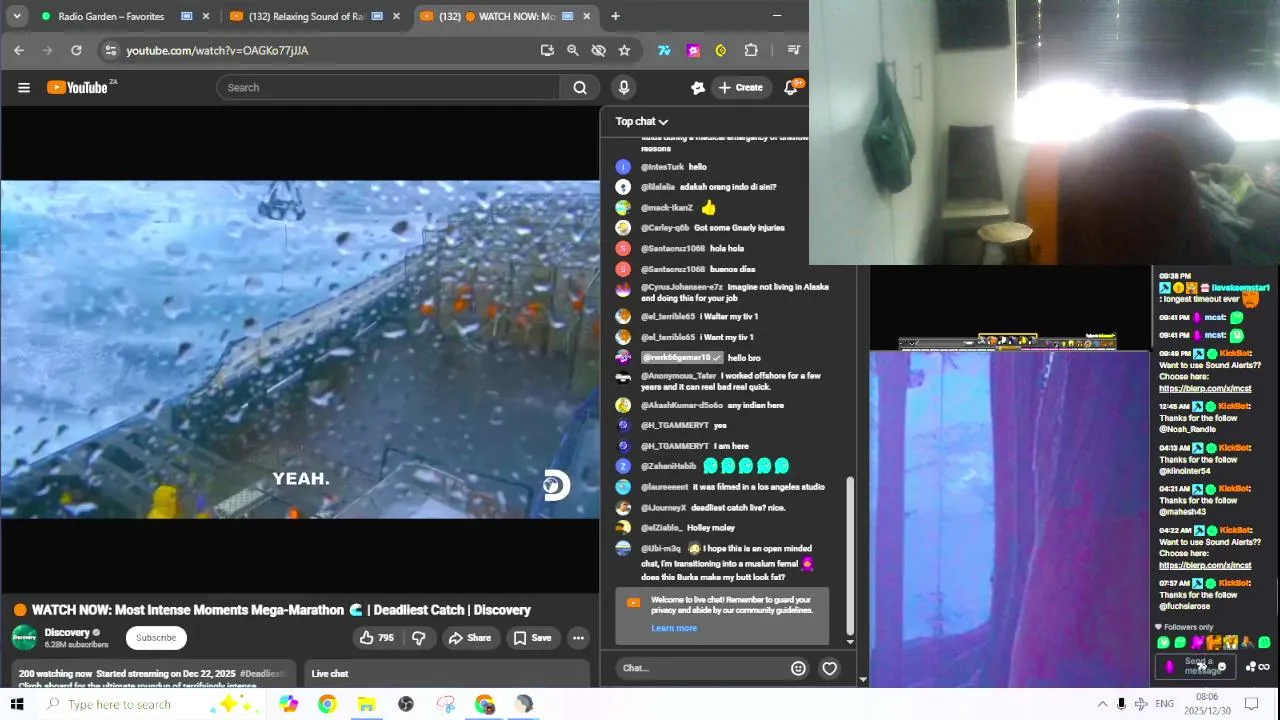Go to YouTube home via logo
The height and width of the screenshot is (720, 1280).
[80, 87]
